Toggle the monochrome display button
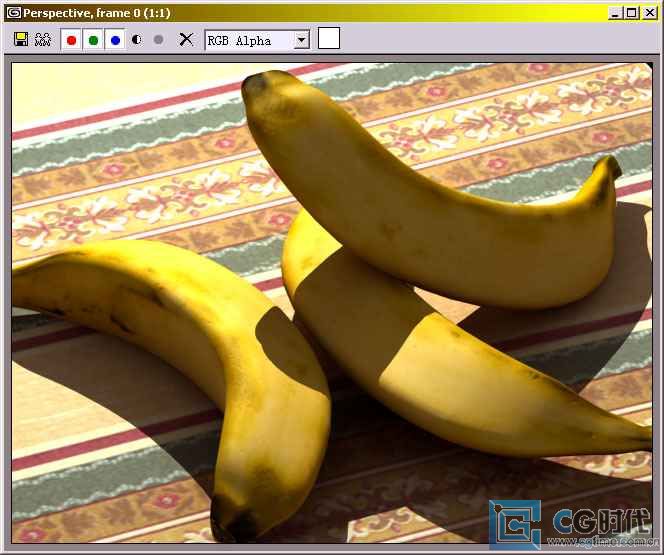This screenshot has width=664, height=555. pyautogui.click(x=158, y=40)
